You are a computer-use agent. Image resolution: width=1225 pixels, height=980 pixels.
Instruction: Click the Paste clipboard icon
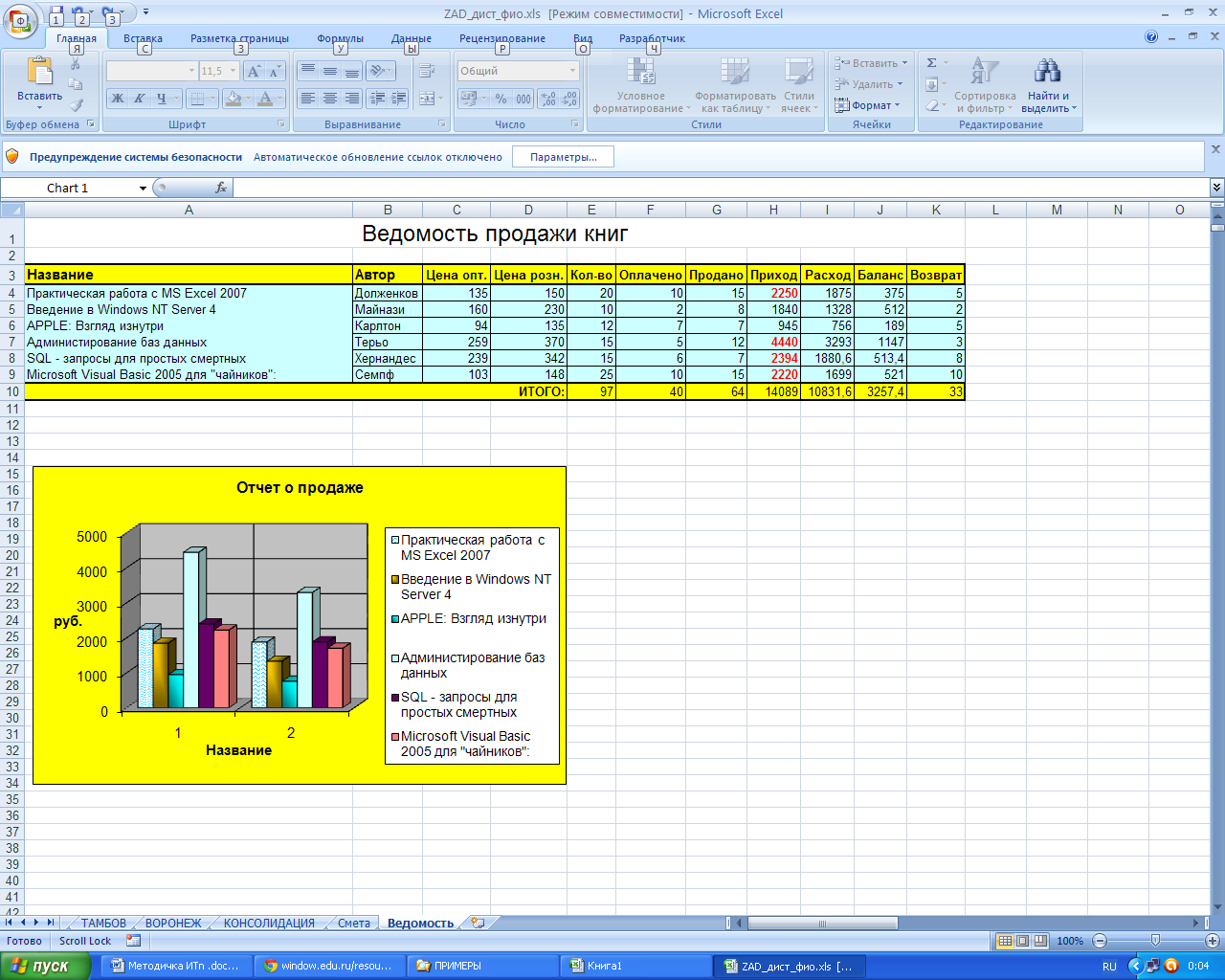(39, 73)
